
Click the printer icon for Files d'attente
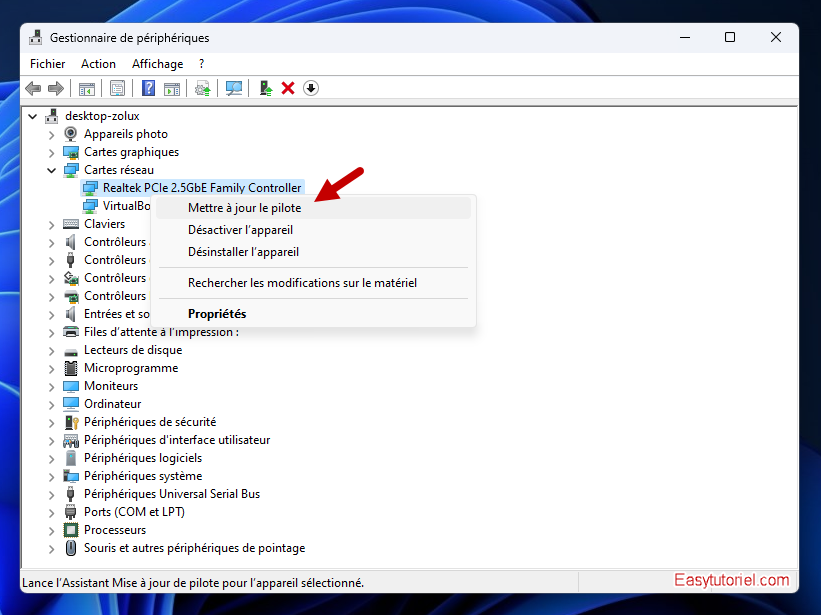click(71, 332)
